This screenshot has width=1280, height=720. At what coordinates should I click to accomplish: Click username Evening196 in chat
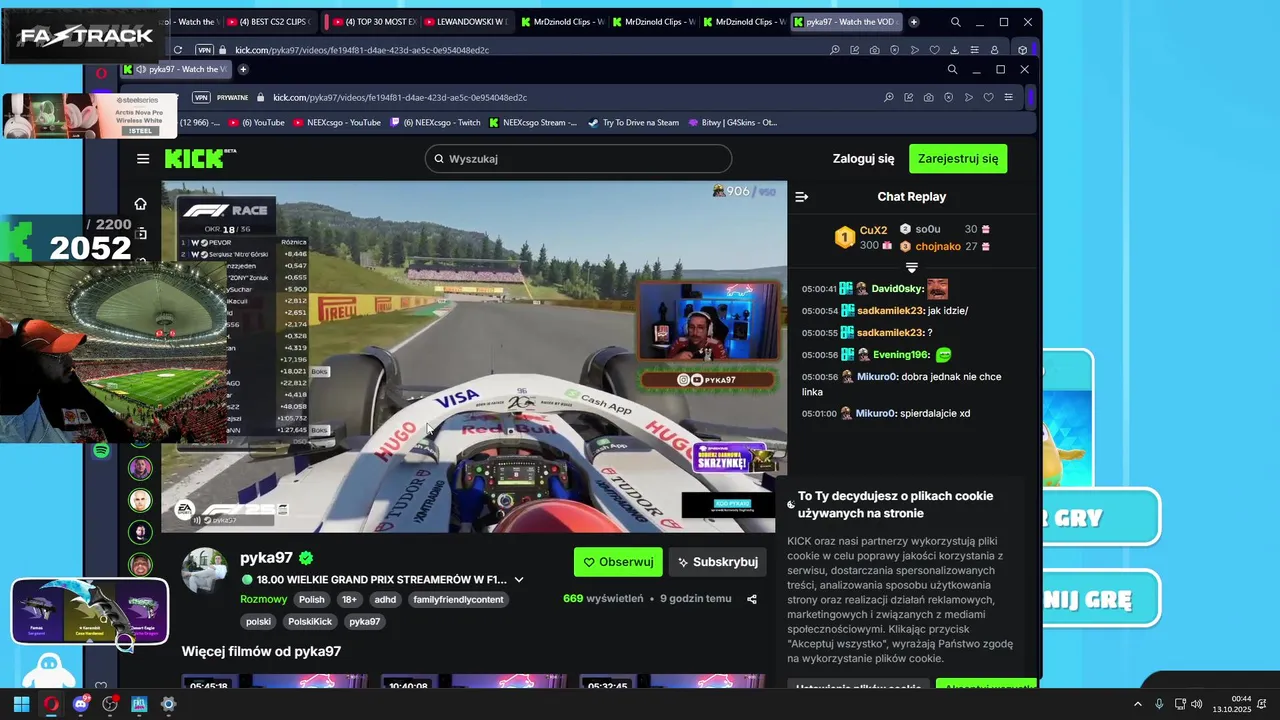pyautogui.click(x=902, y=355)
